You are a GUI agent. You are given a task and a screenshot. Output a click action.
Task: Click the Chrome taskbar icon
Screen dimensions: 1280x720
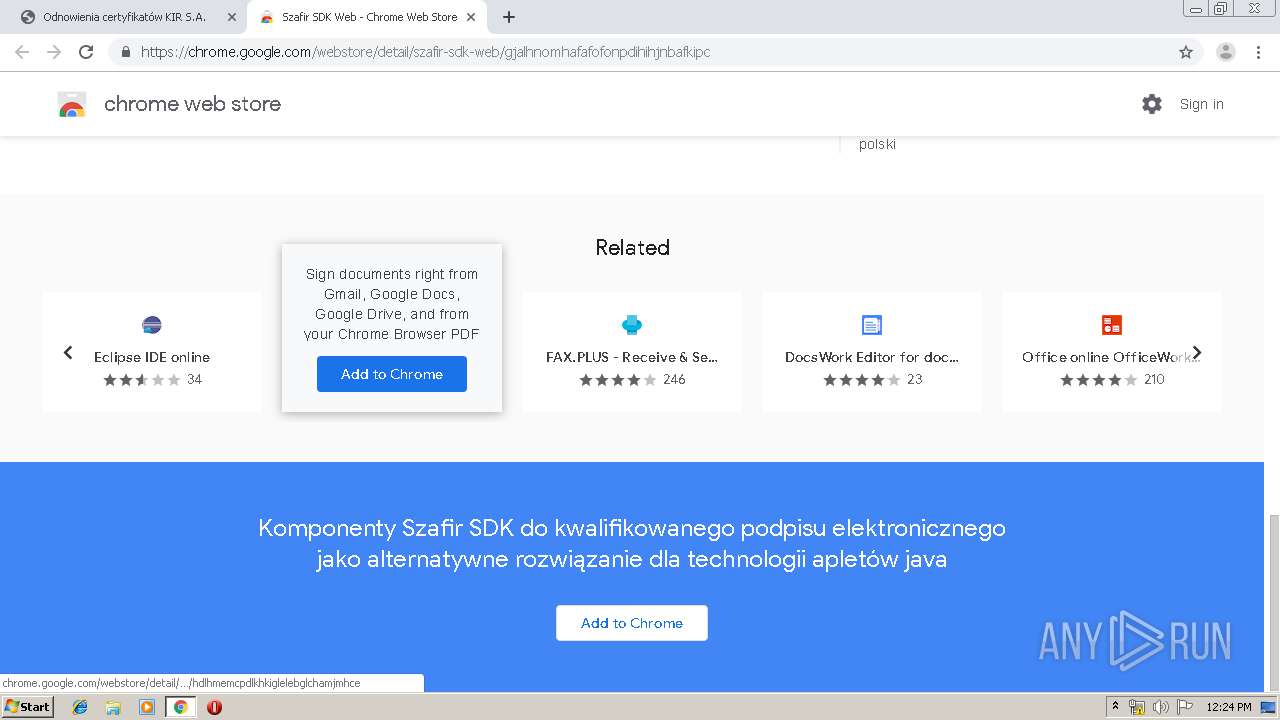(180, 707)
